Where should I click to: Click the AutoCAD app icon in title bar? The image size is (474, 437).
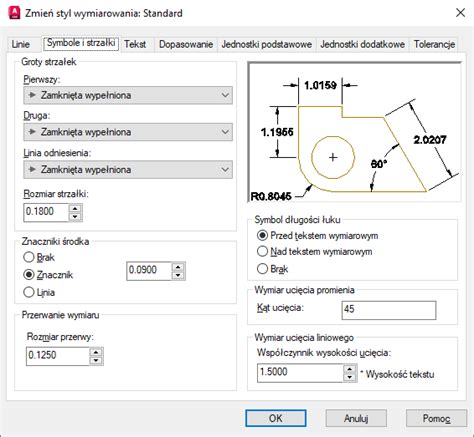[14, 13]
